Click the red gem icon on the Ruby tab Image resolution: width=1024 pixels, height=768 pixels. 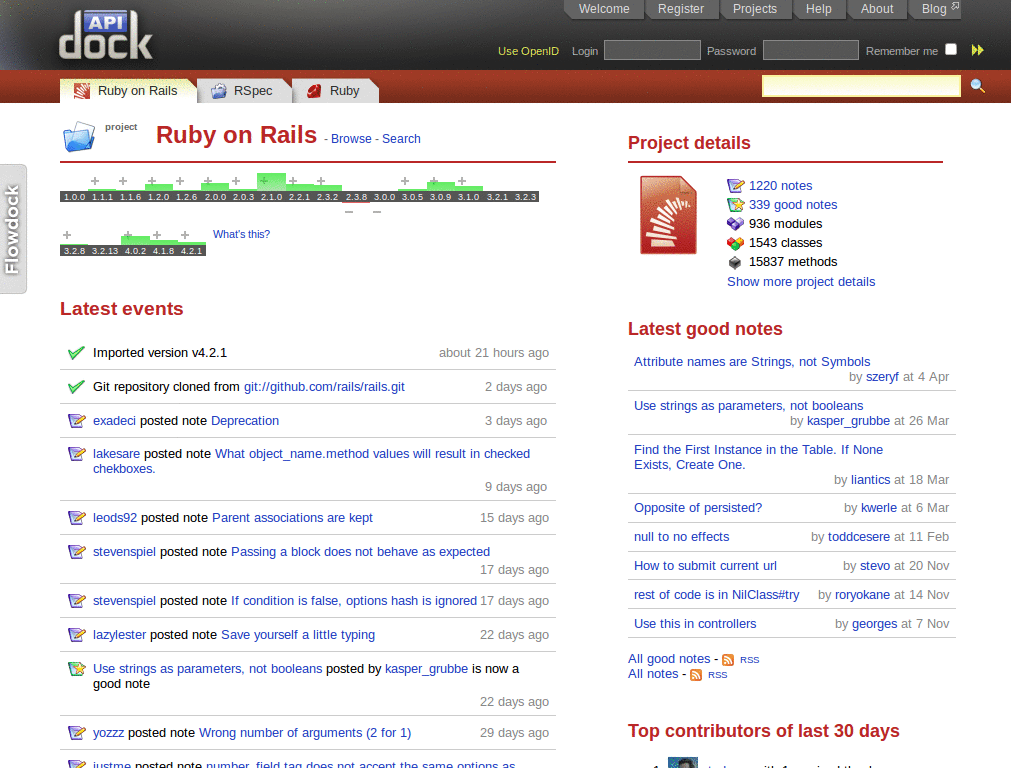(x=314, y=91)
